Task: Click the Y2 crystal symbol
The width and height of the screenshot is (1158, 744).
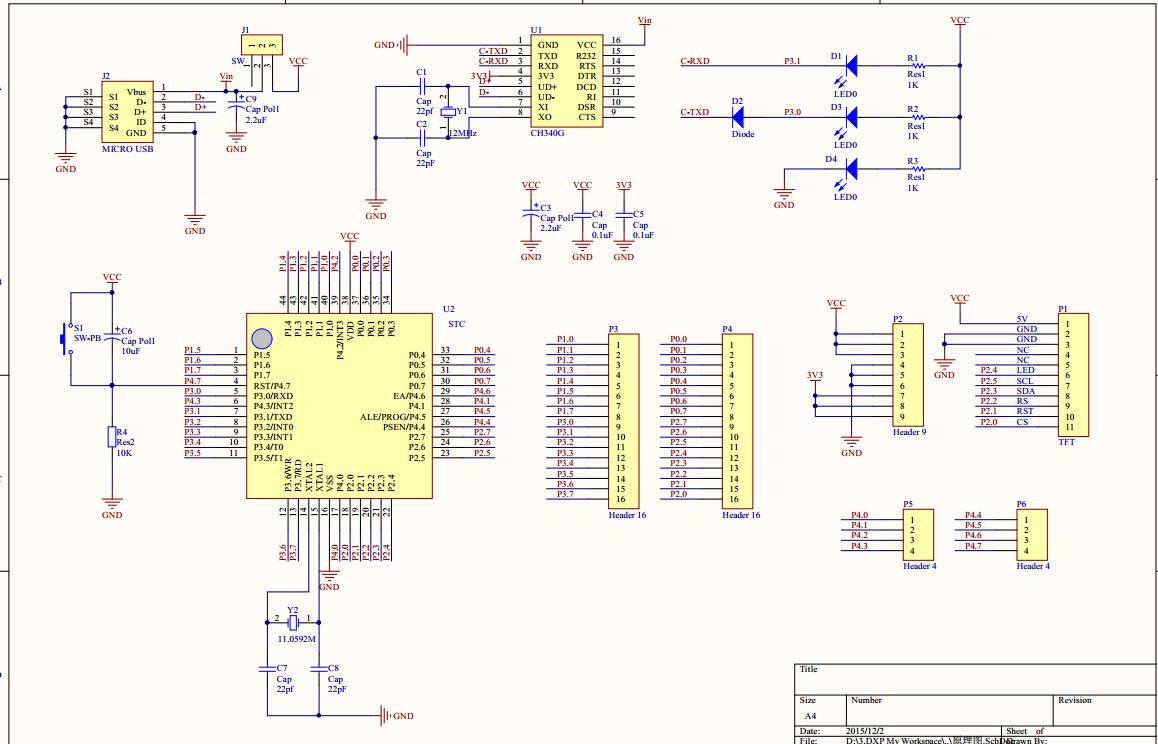Action: point(293,623)
